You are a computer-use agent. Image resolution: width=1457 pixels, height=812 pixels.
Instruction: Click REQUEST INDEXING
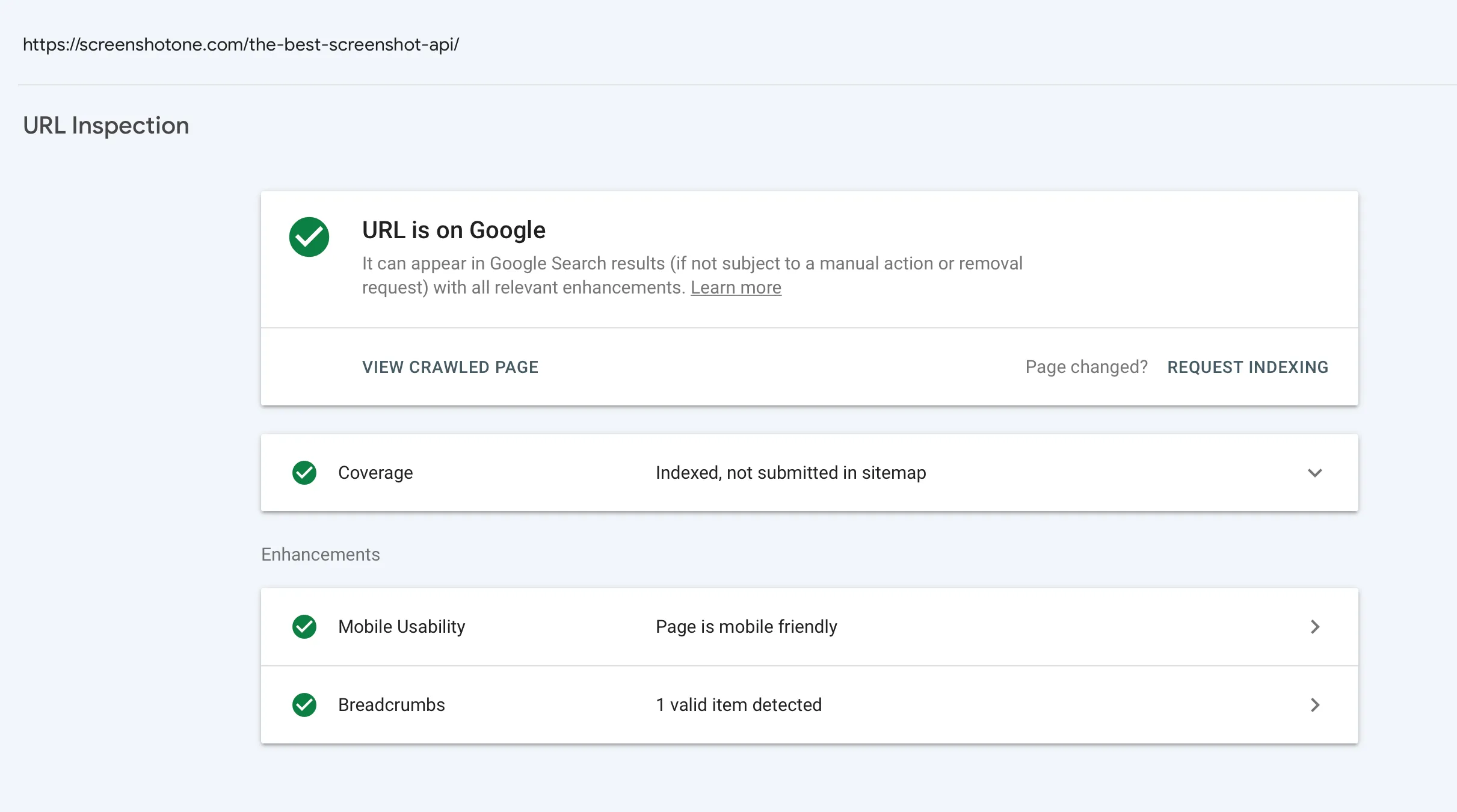(1248, 367)
